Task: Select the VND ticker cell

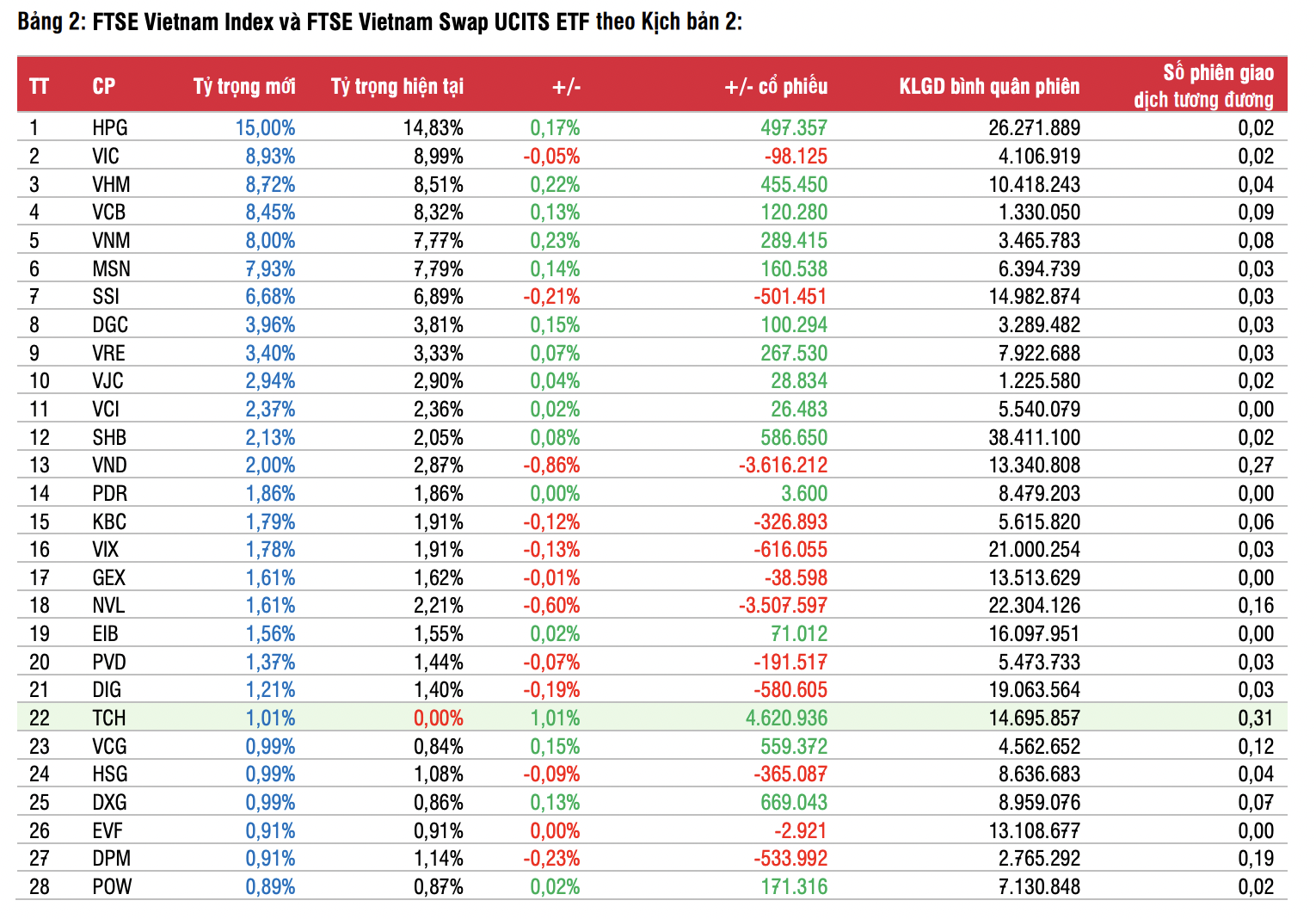Action: [110, 465]
